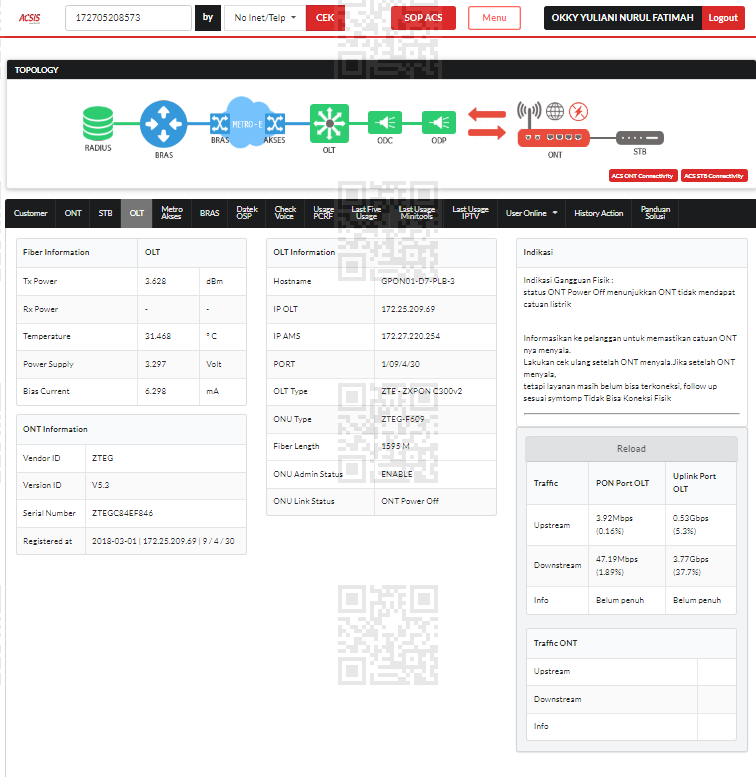Switch to the STB tab
Image resolution: width=756 pixels, height=777 pixels.
(x=105, y=213)
